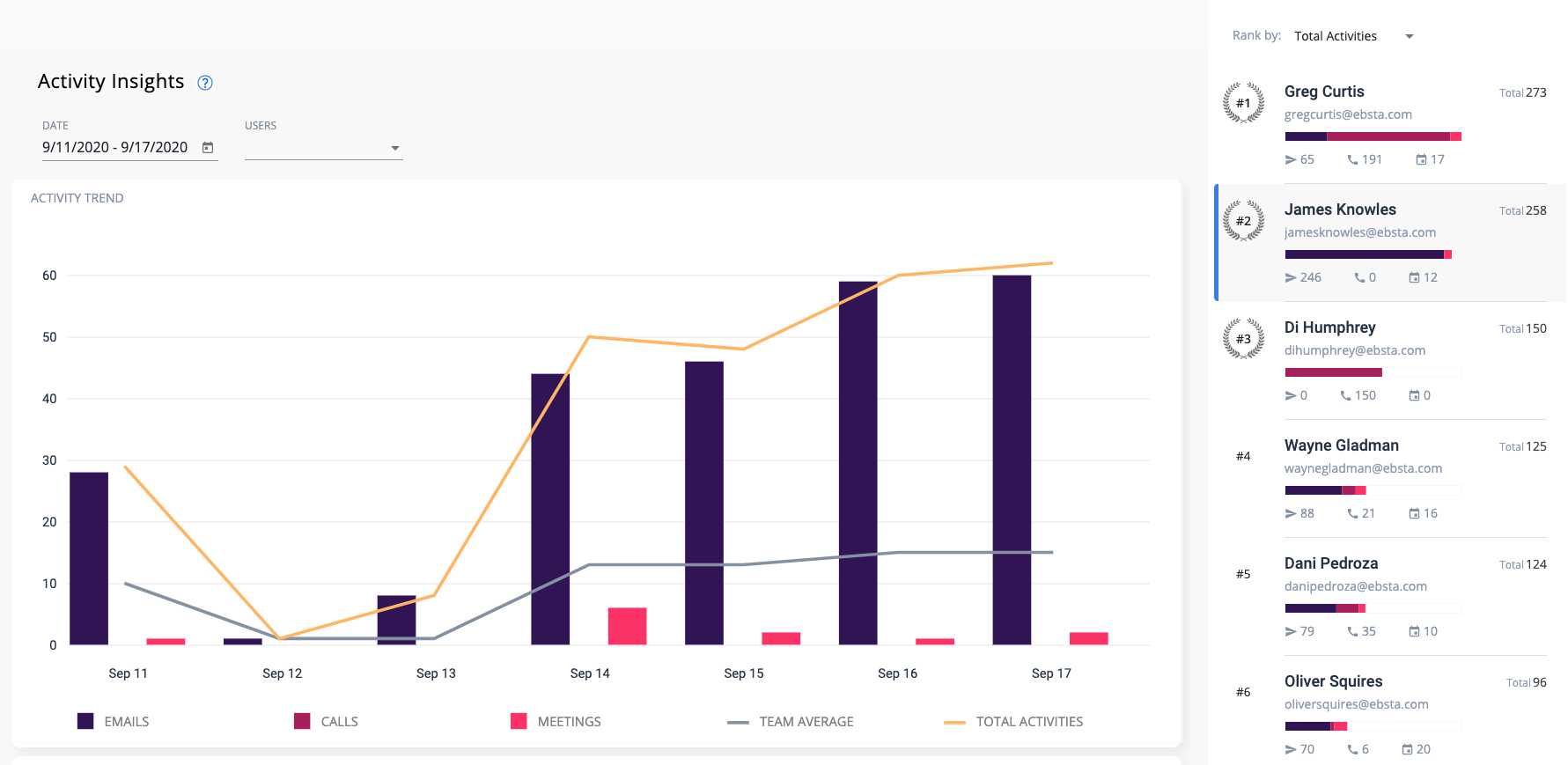Image resolution: width=1568 pixels, height=765 pixels.
Task: Click James Knowles's meetings calendar icon
Action: point(1414,278)
